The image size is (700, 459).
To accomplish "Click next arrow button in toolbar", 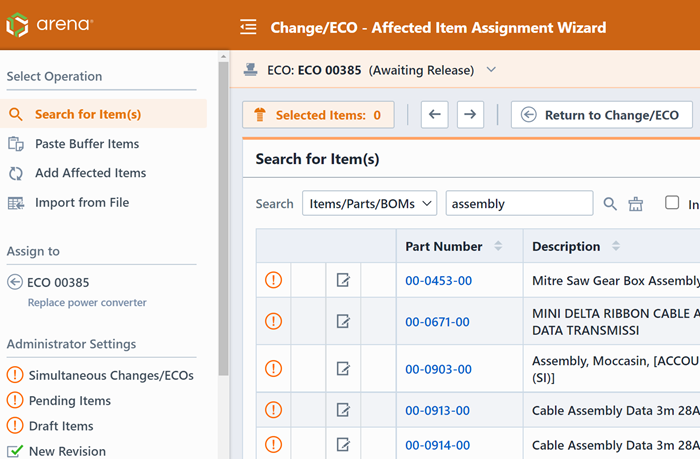I will pyautogui.click(x=470, y=115).
